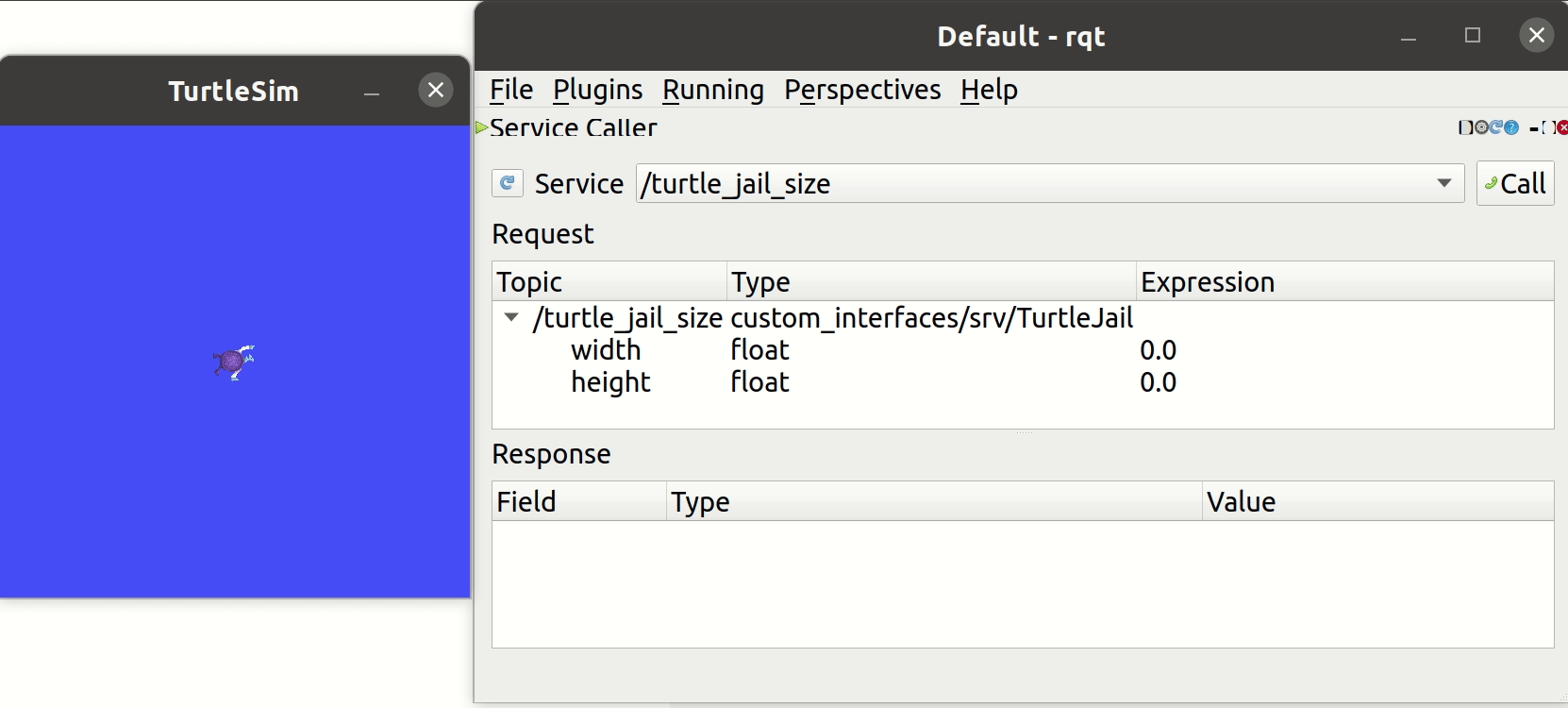This screenshot has height=708, width=1568.
Task: Click the float type of width
Action: click(759, 350)
